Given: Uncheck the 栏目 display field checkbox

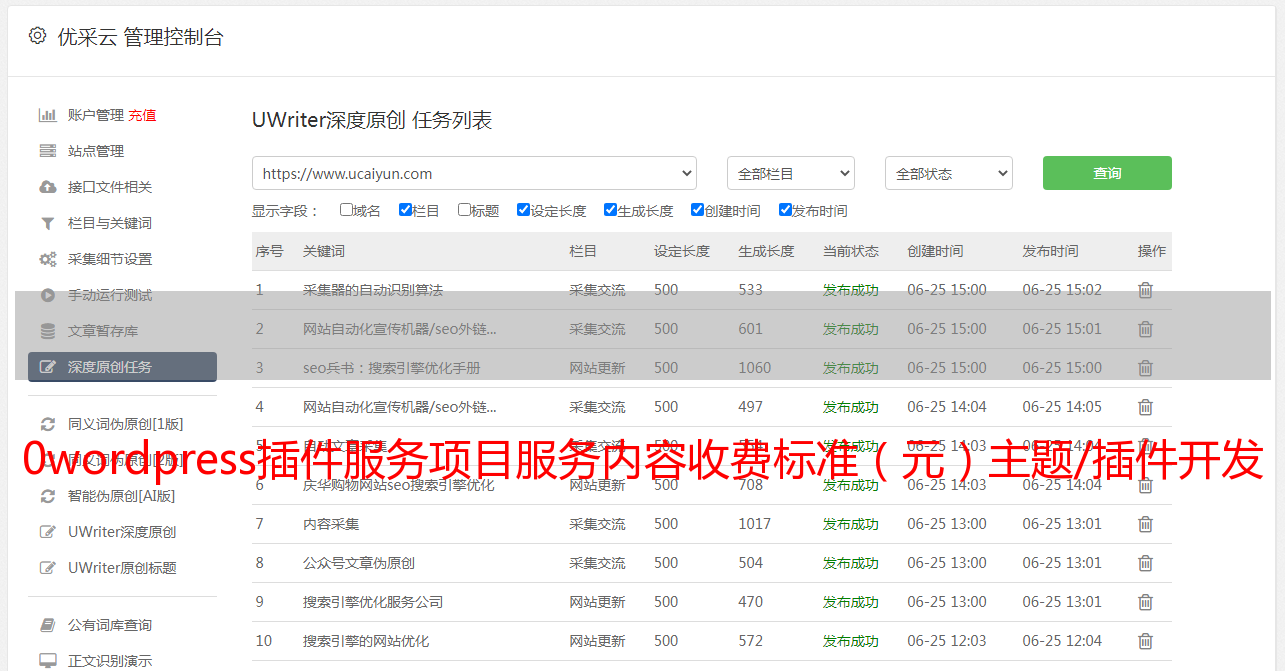Looking at the screenshot, I should pyautogui.click(x=405, y=210).
